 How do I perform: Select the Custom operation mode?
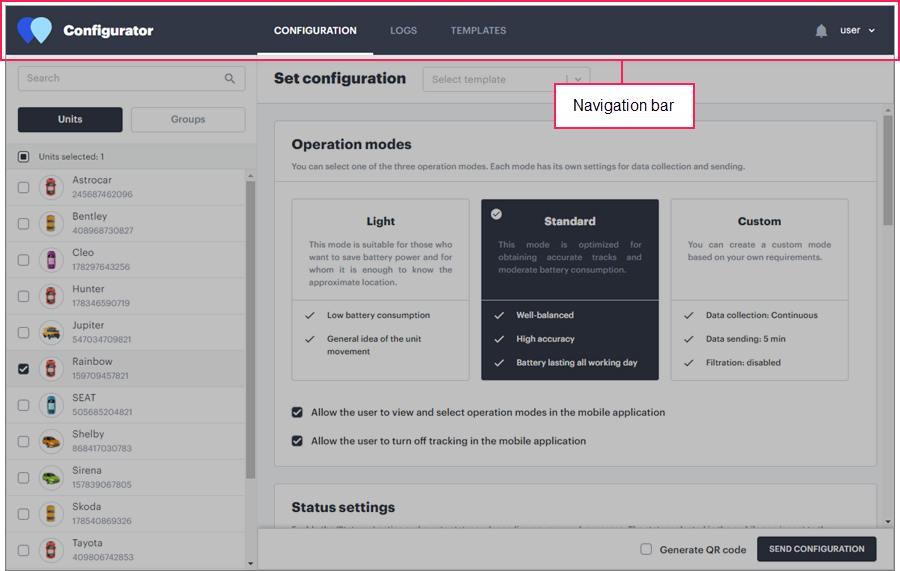tap(759, 290)
